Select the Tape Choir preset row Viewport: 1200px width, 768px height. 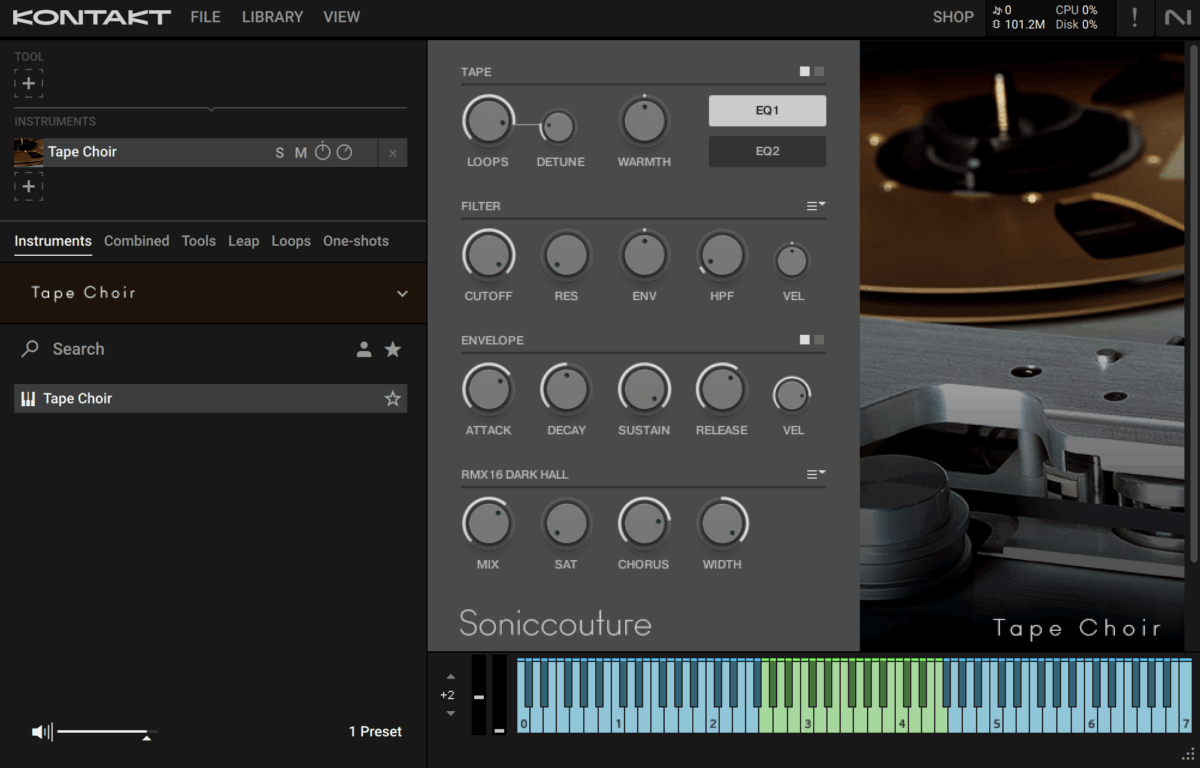point(210,398)
